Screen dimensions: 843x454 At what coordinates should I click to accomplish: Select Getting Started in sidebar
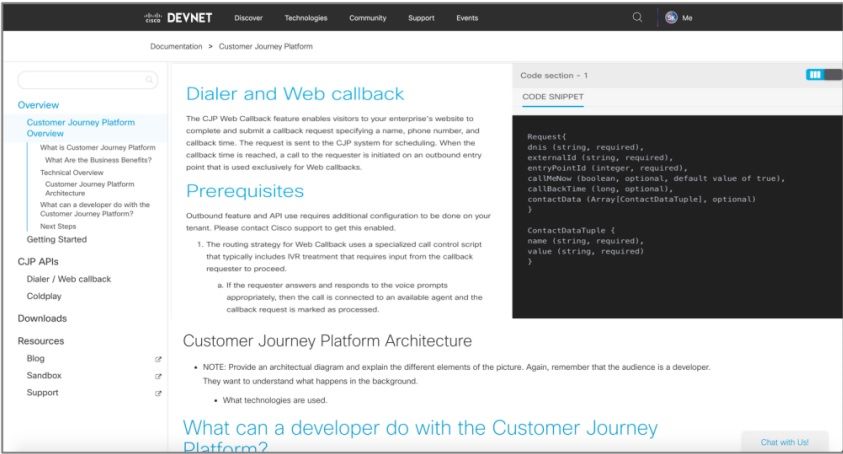tap(56, 239)
